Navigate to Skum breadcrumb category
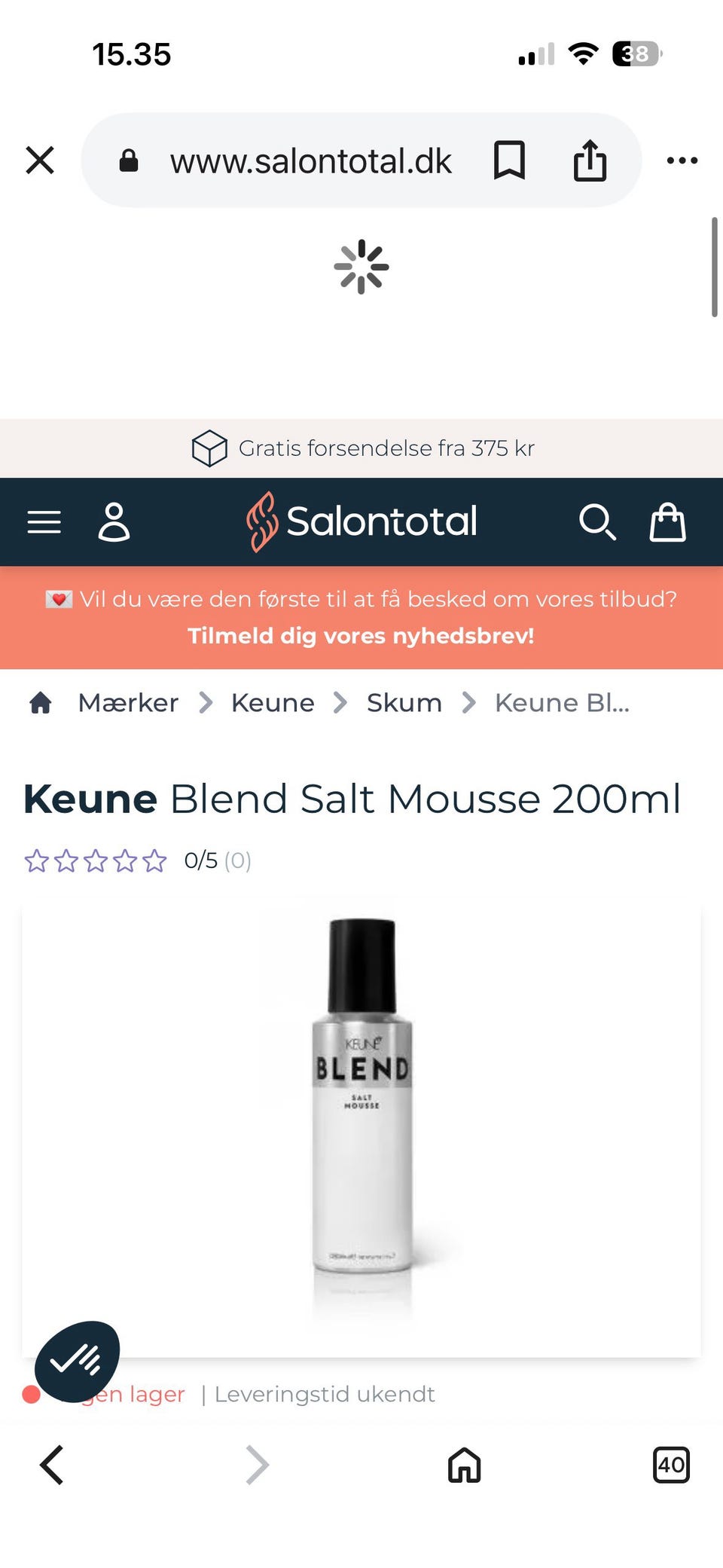 coord(404,703)
